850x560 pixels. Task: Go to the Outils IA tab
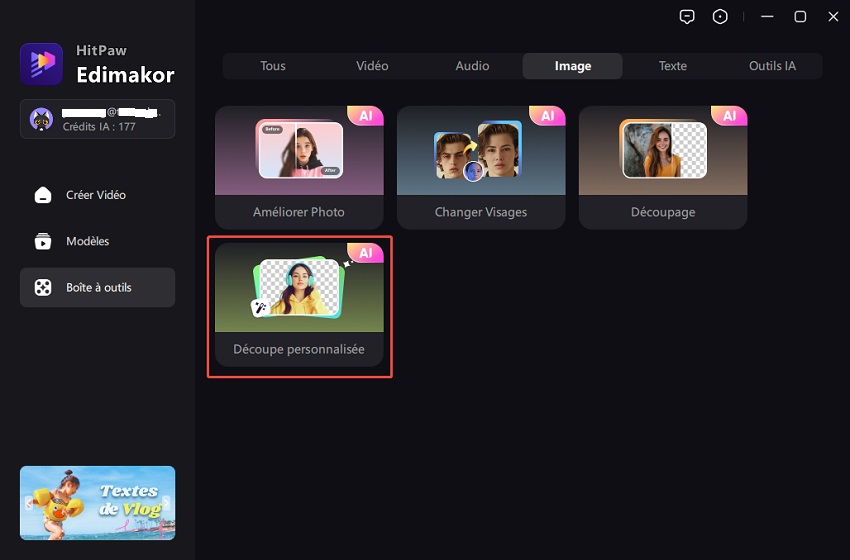coord(772,66)
